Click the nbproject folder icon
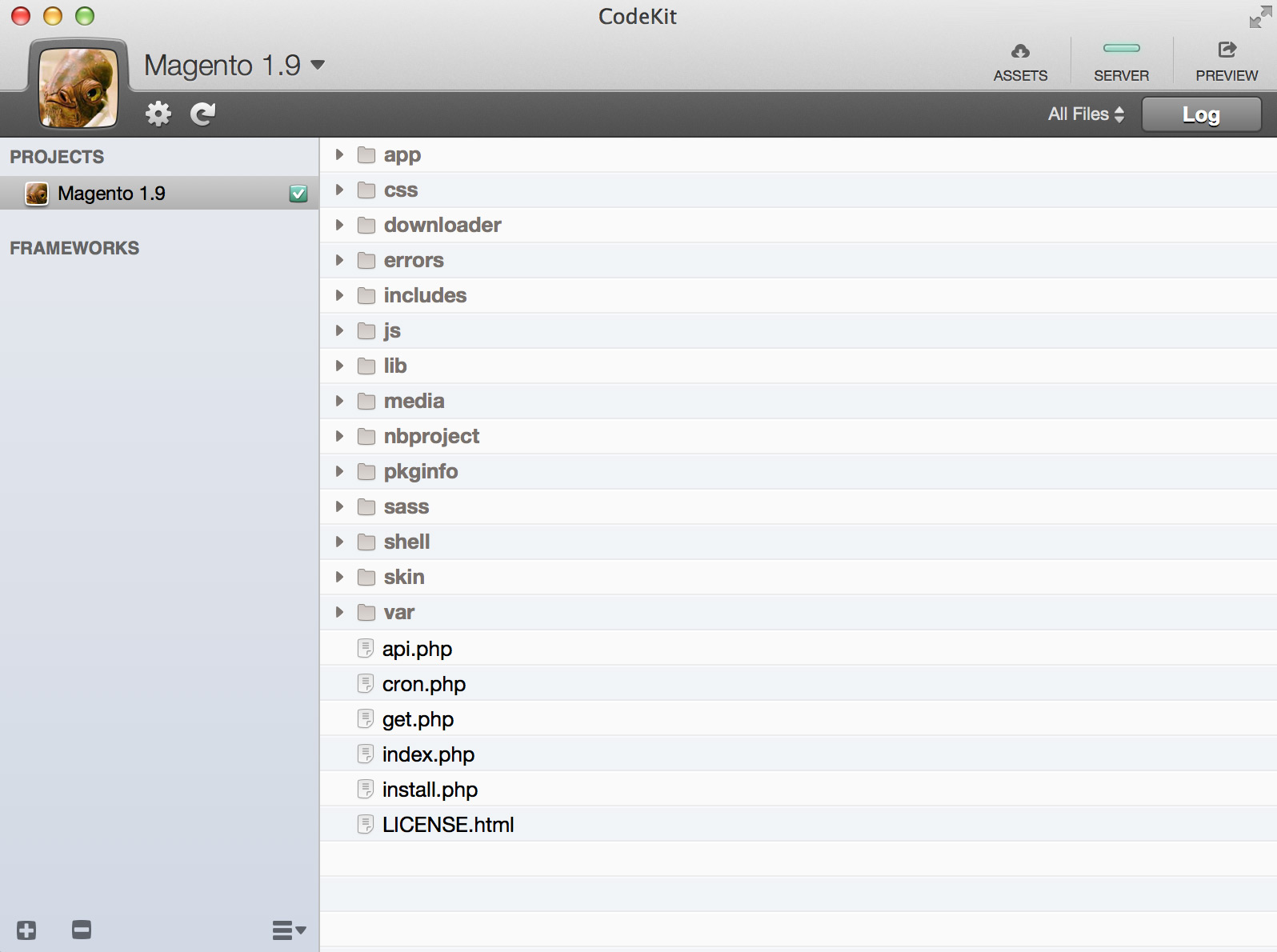Image resolution: width=1277 pixels, height=952 pixels. click(x=366, y=436)
